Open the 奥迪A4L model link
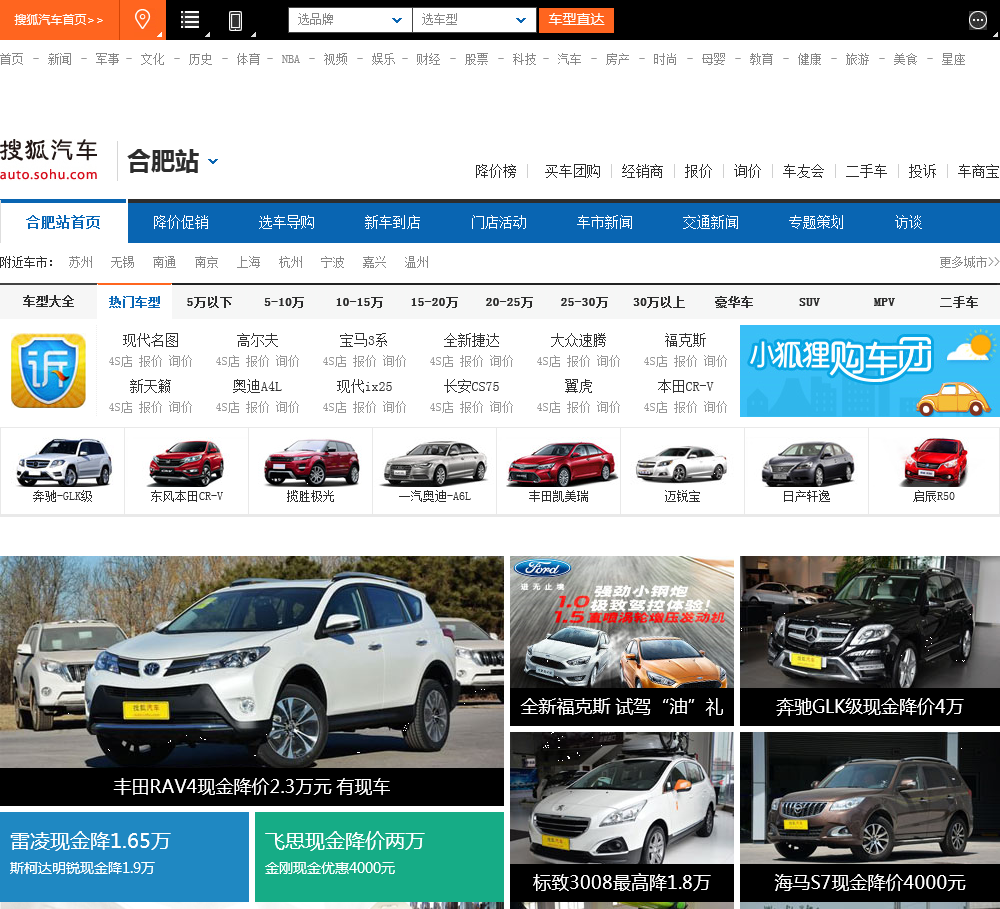Viewport: 1000px width, 909px height. pyautogui.click(x=257, y=386)
